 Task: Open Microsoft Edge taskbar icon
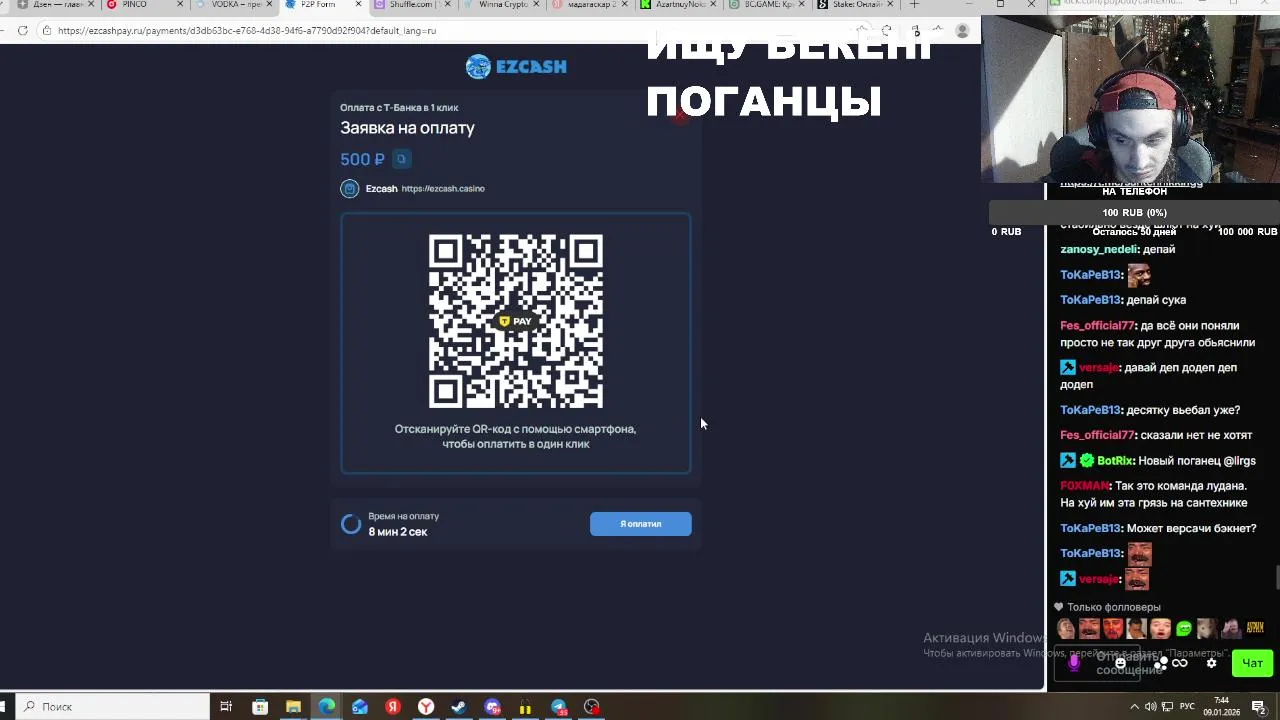pos(327,707)
